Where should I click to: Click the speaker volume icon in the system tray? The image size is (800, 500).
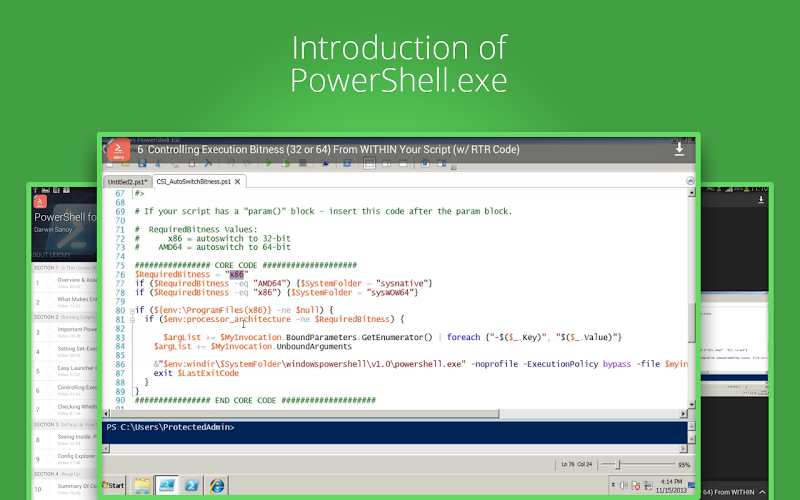click(x=623, y=485)
